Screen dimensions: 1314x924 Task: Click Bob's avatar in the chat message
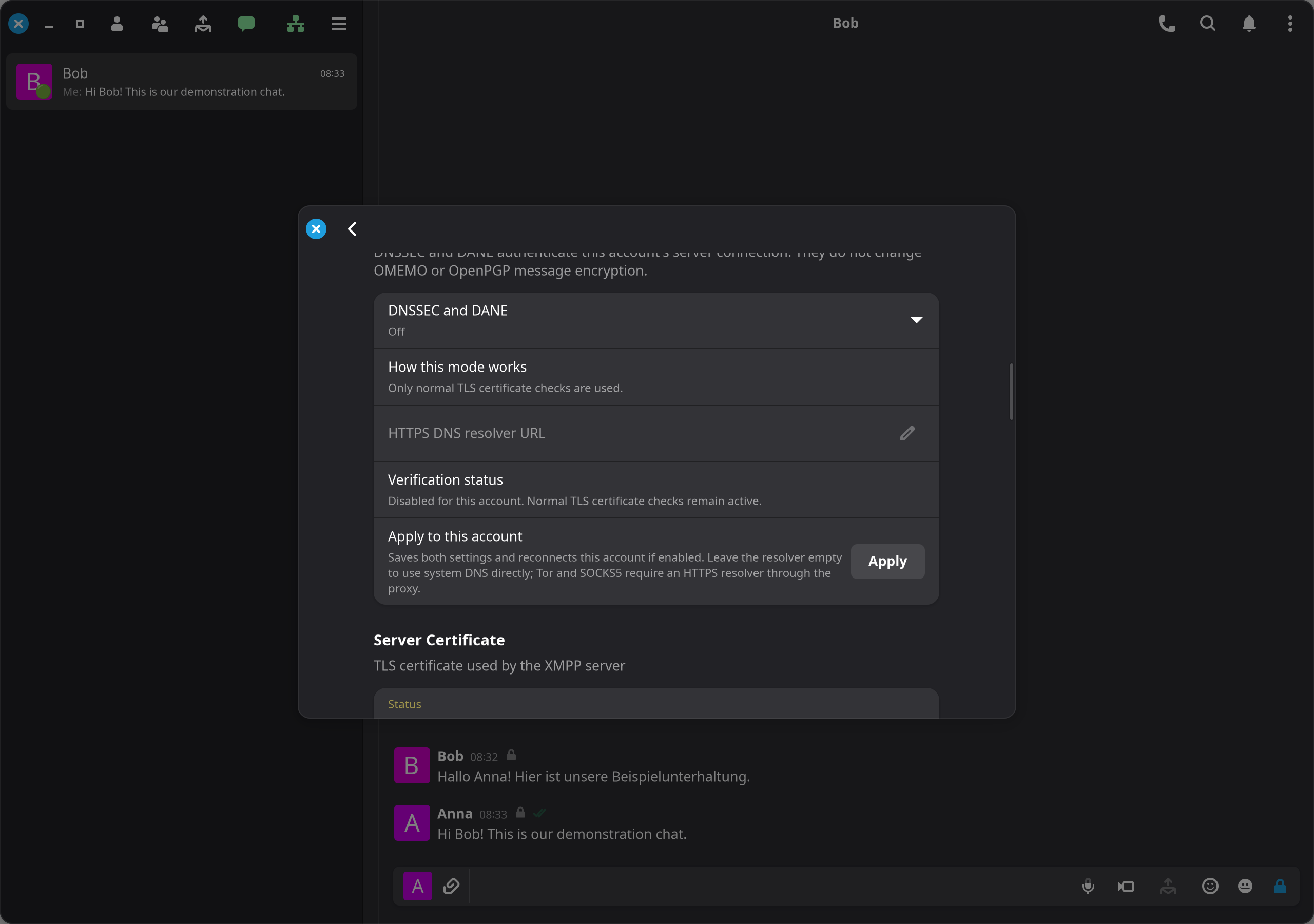pos(412,765)
